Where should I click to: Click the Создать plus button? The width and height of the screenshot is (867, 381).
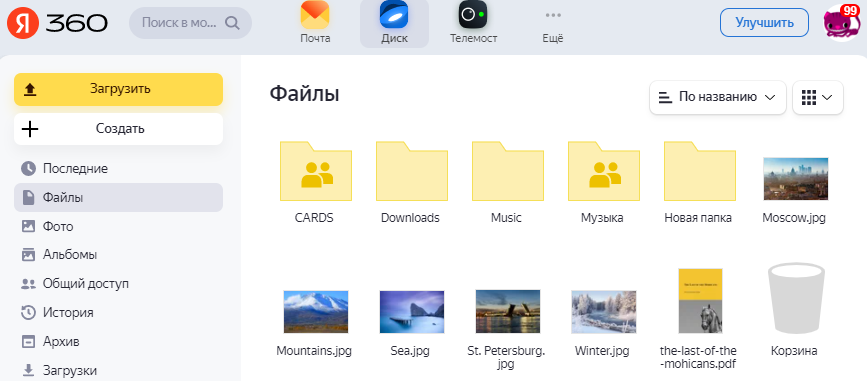(x=118, y=129)
